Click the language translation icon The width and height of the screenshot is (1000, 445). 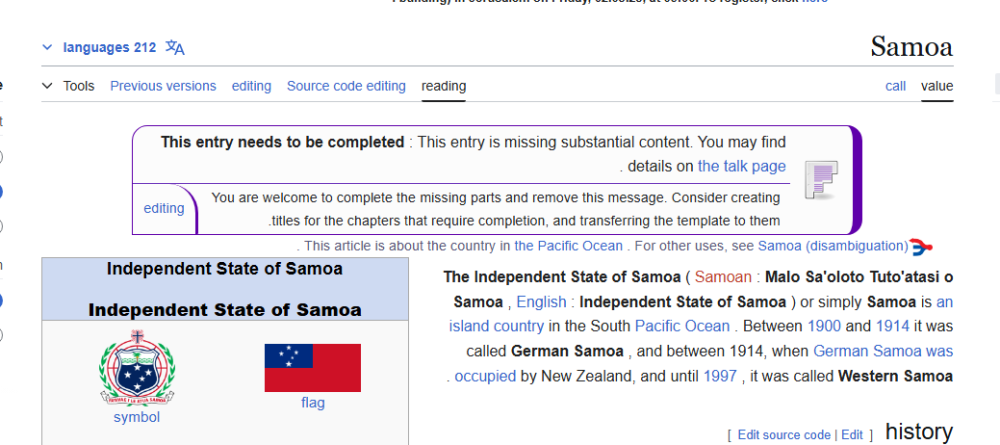[175, 48]
